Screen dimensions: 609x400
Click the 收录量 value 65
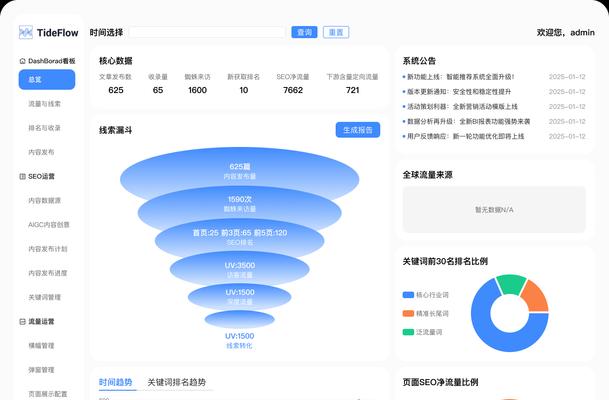[158, 90]
